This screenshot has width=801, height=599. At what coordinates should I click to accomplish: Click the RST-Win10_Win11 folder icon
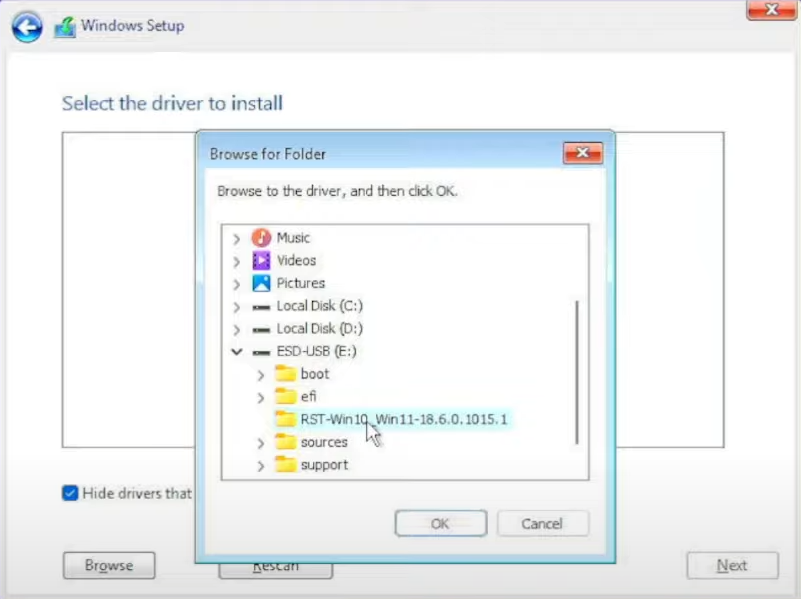pos(286,419)
